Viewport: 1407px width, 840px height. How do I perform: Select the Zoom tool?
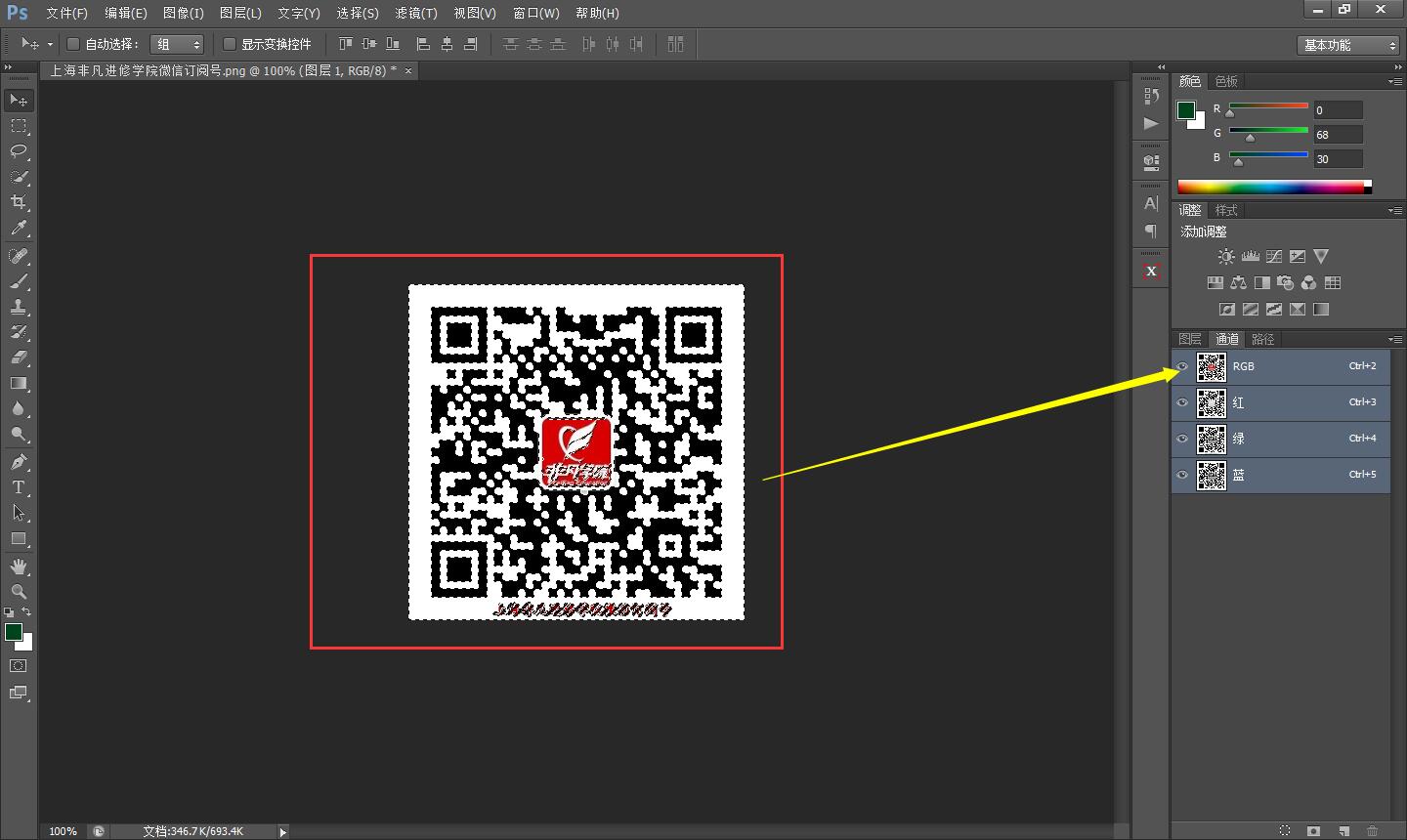(x=19, y=592)
